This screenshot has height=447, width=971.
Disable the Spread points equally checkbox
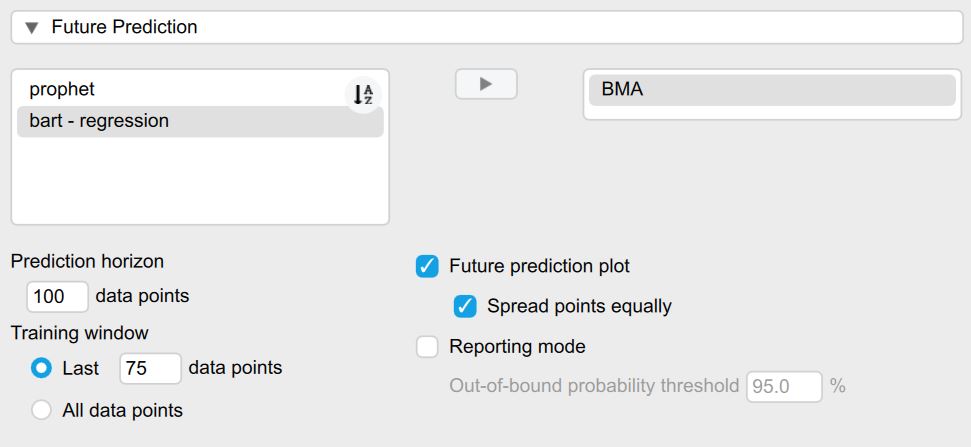(x=465, y=306)
